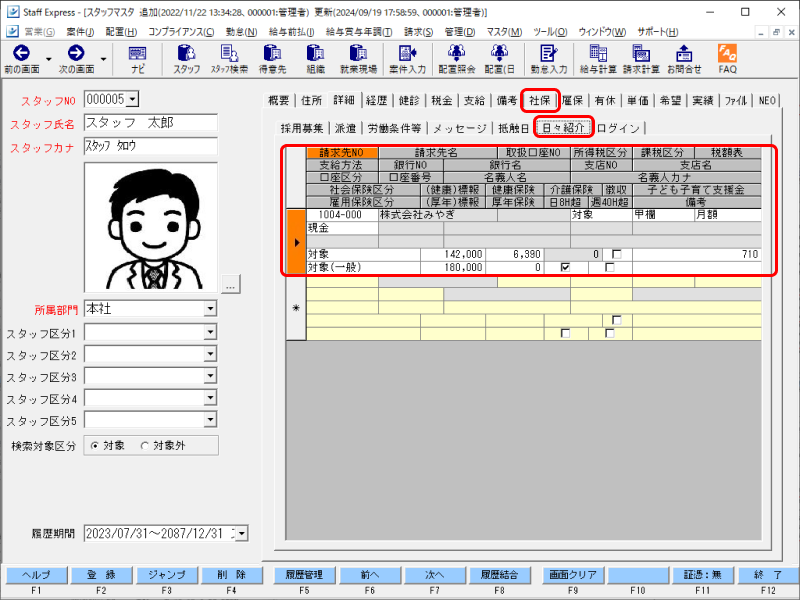Image resolution: width=800 pixels, height=600 pixels.
Task: Expand the スタッフ区分1 dropdown
Action: [x=210, y=332]
